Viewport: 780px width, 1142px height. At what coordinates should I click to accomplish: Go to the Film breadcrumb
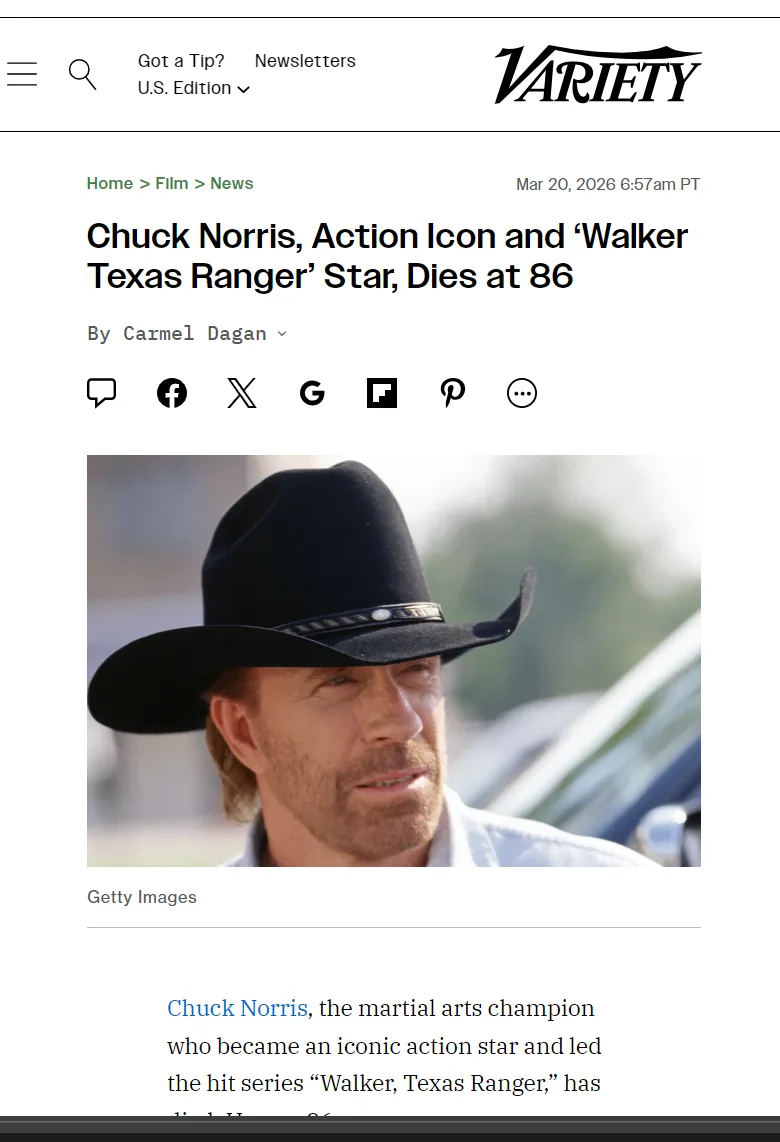click(172, 184)
